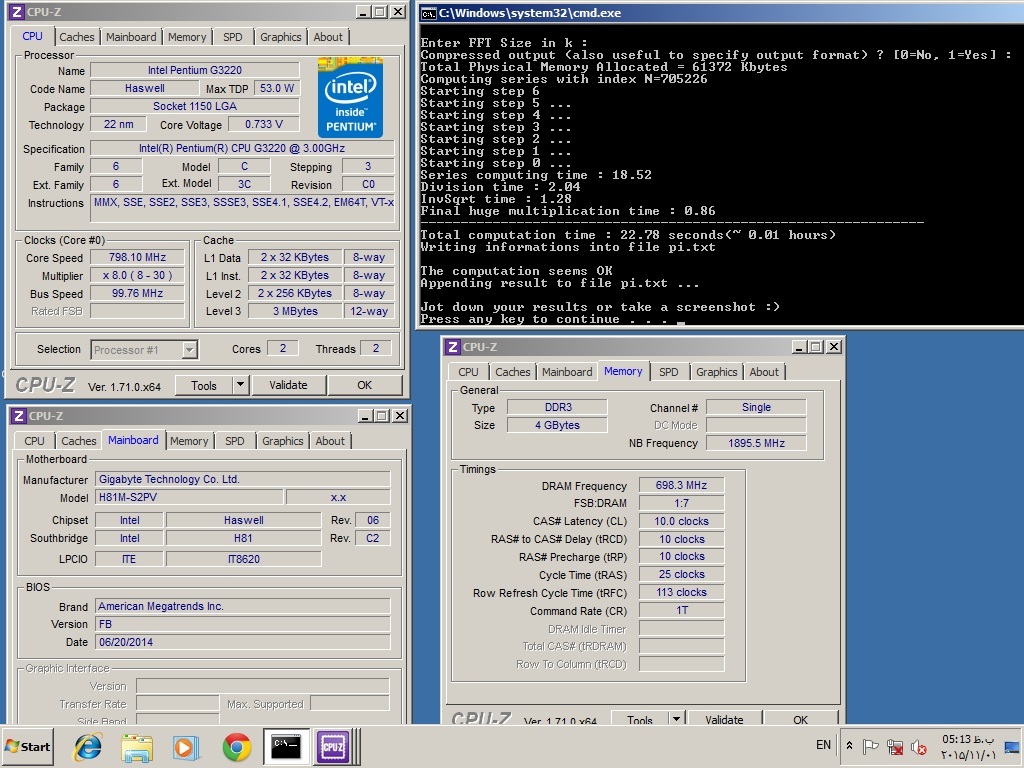Click CPU-Z icon in Memory window title bar
Viewport: 1024px width, 768px height.
tap(453, 347)
